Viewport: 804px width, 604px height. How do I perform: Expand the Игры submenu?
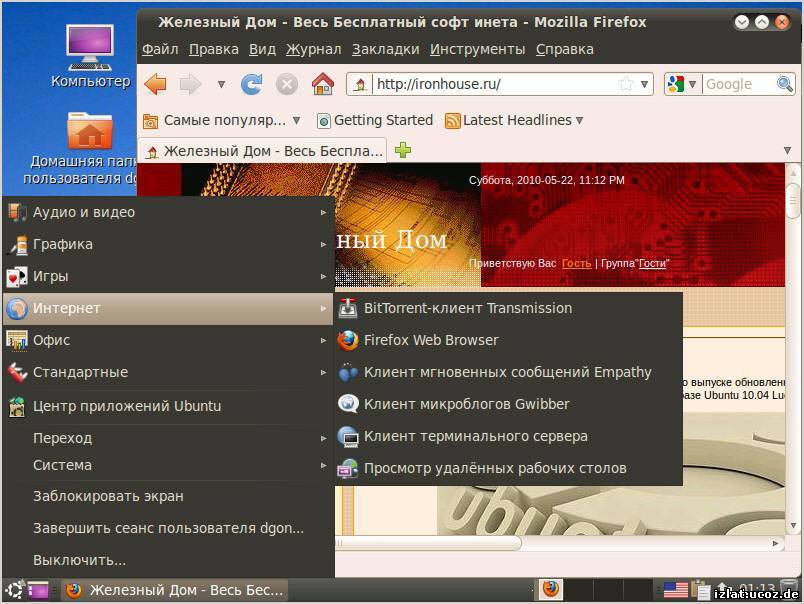tap(168, 276)
